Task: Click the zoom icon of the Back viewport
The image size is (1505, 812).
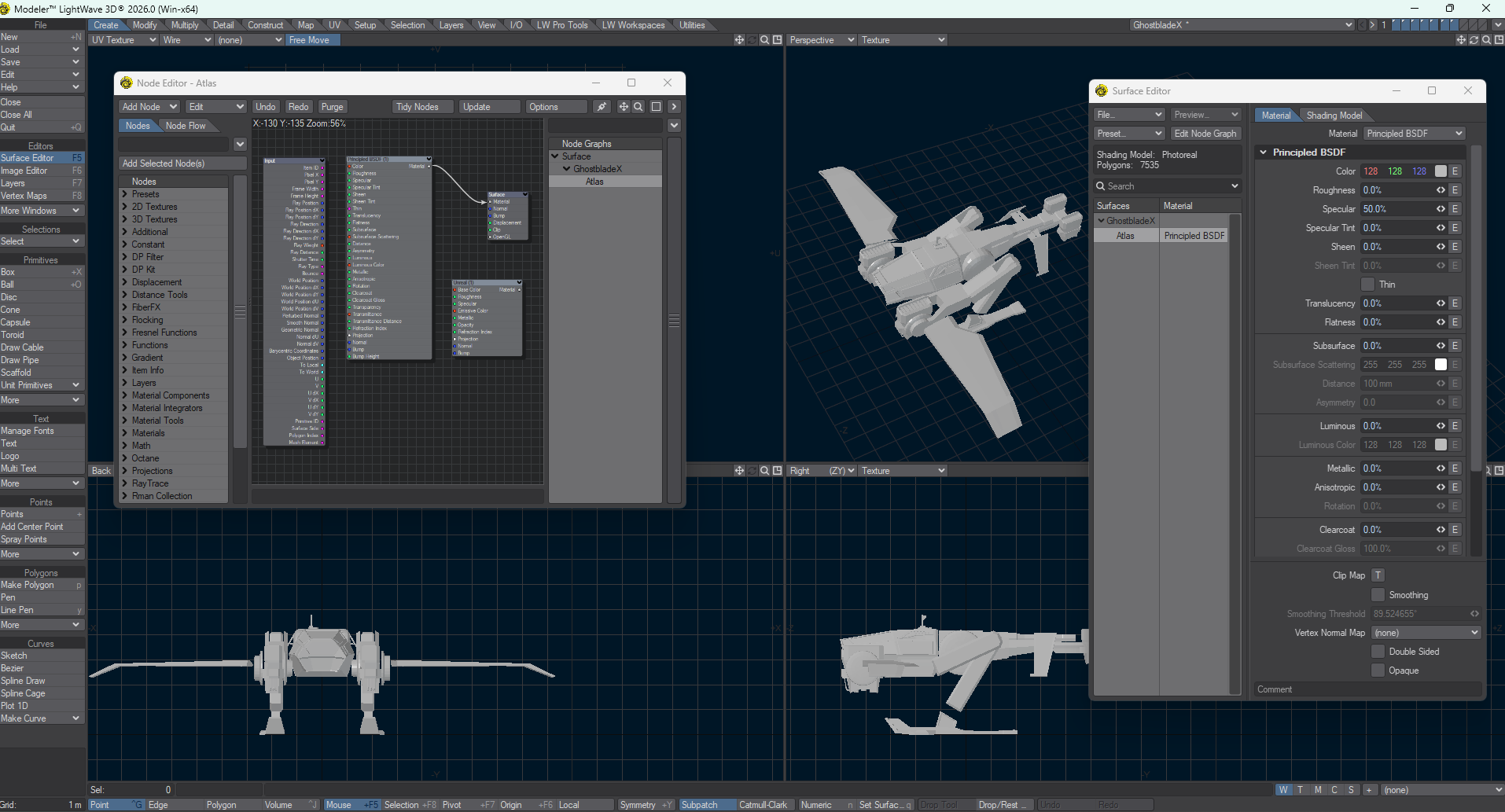Action: click(x=764, y=471)
